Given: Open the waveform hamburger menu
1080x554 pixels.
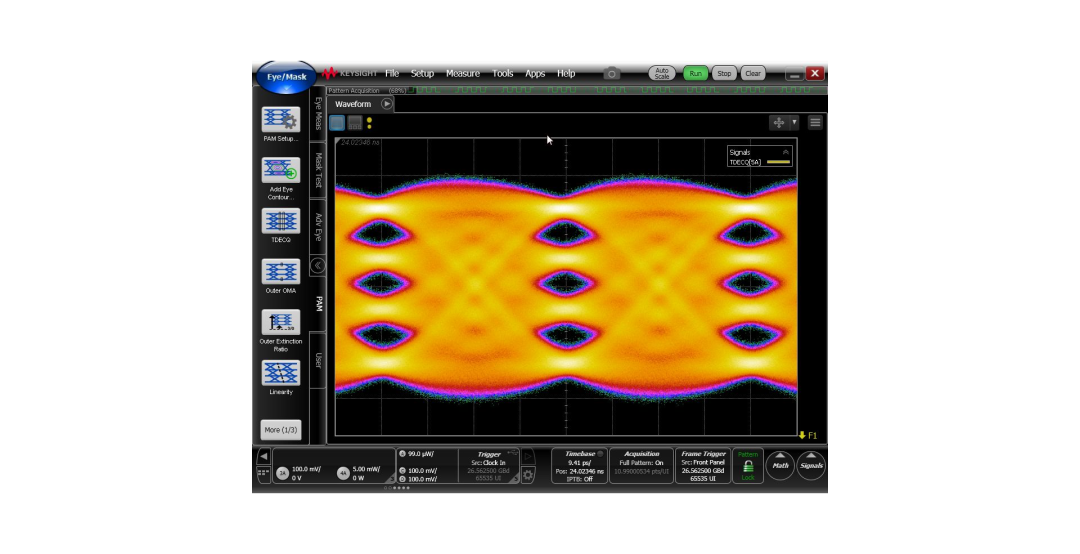Looking at the screenshot, I should pyautogui.click(x=815, y=122).
